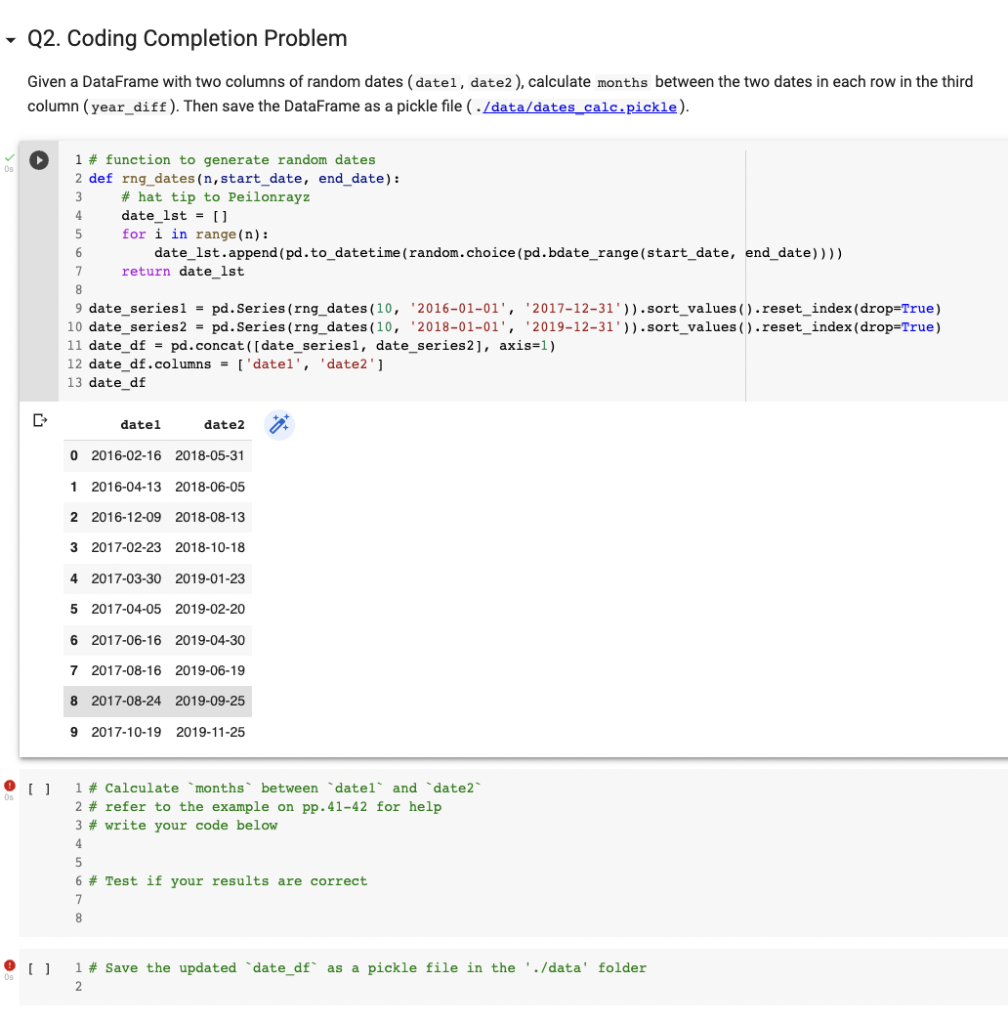Click the error icon on the months calculation cell
Viewport: 1008px width, 1024px height.
(9, 786)
